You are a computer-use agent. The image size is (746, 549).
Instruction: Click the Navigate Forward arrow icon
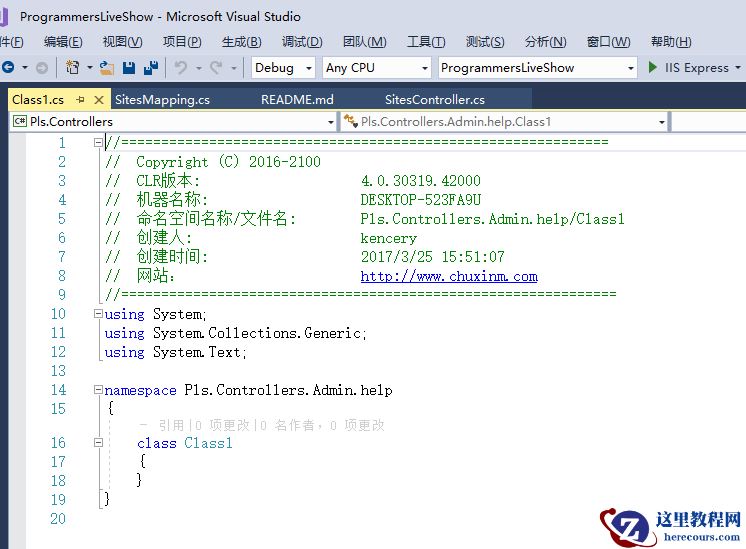click(42, 68)
